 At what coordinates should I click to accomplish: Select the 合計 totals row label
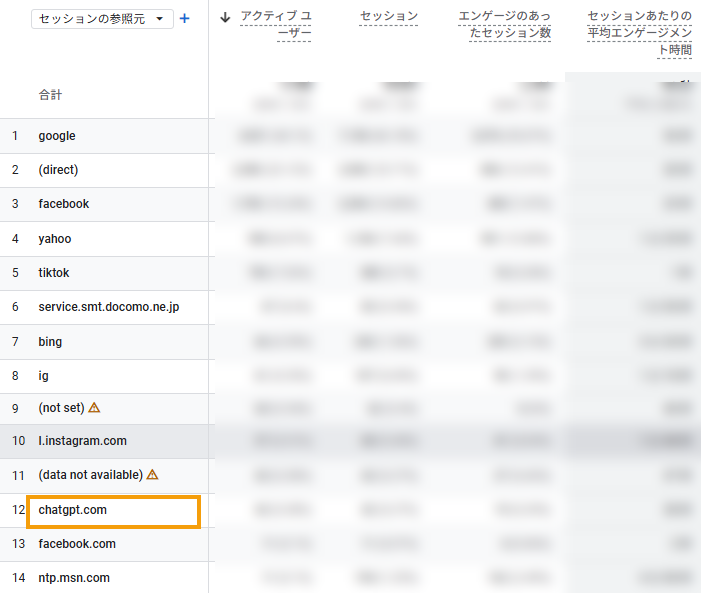click(x=50, y=95)
